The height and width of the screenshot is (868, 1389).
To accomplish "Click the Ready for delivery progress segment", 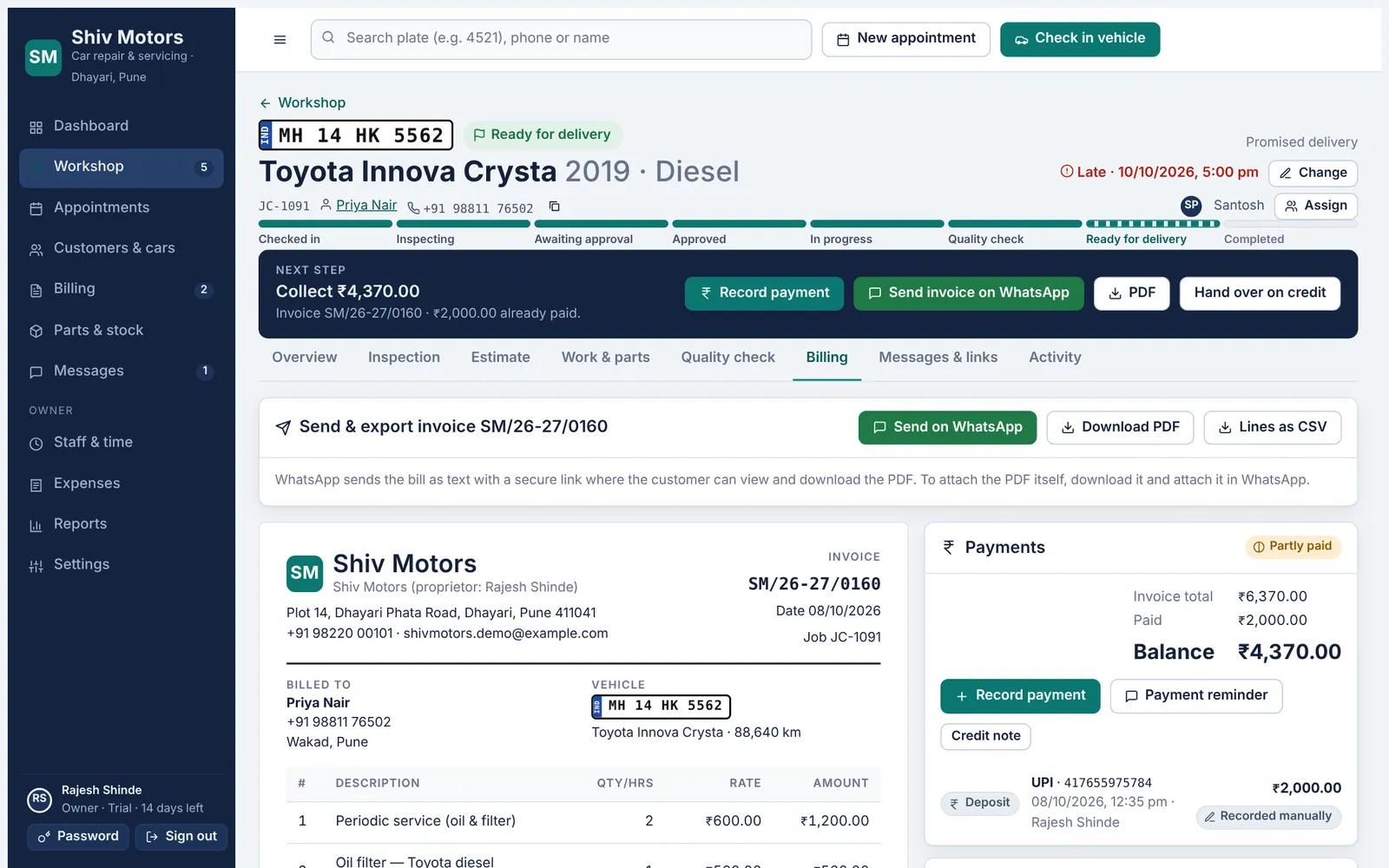I will click(x=1153, y=232).
